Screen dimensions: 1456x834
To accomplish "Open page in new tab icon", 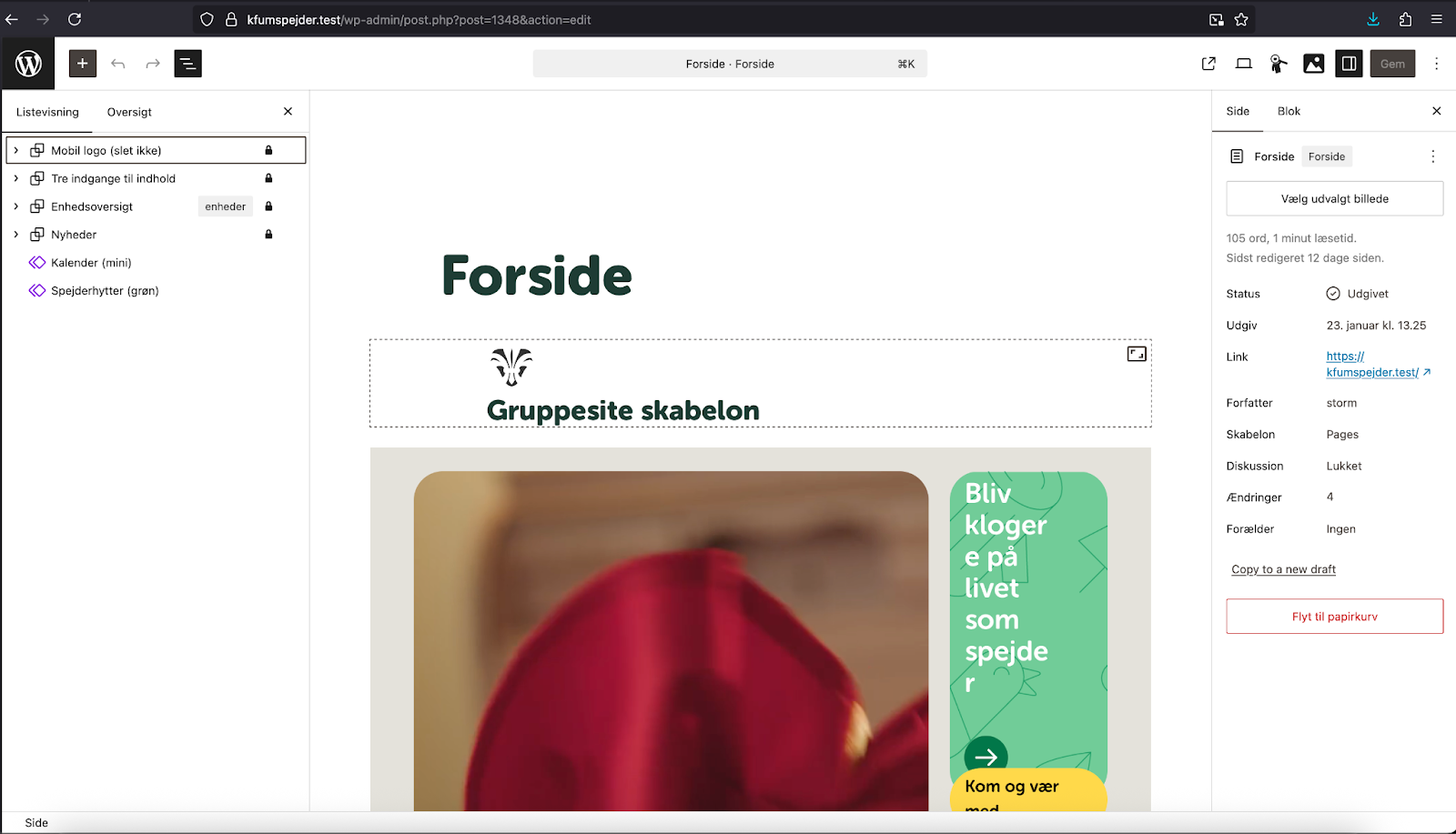I will coord(1208,64).
